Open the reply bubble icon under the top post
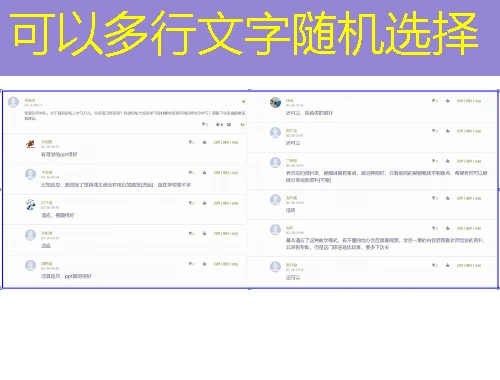The height and width of the screenshot is (380, 500). click(x=229, y=124)
